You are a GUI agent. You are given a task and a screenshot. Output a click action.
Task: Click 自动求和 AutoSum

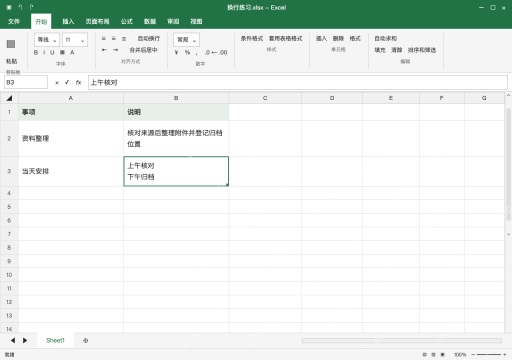386,39
